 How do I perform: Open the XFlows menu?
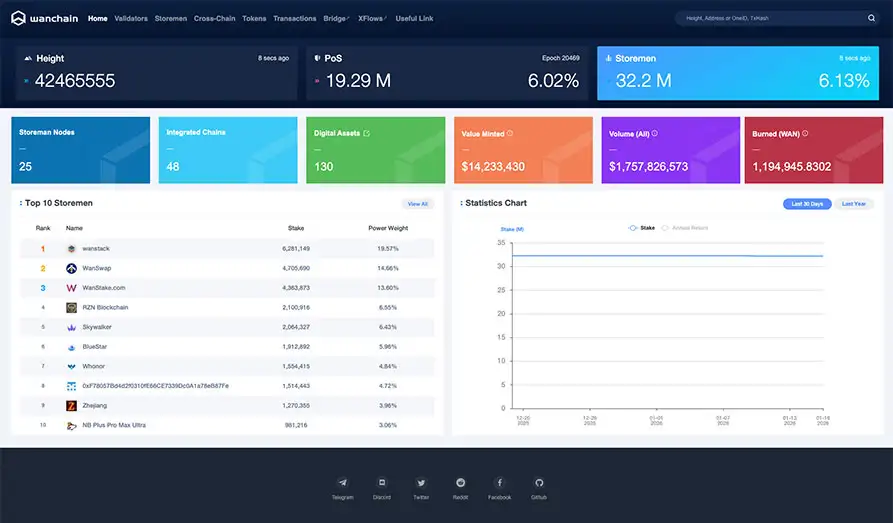(372, 19)
